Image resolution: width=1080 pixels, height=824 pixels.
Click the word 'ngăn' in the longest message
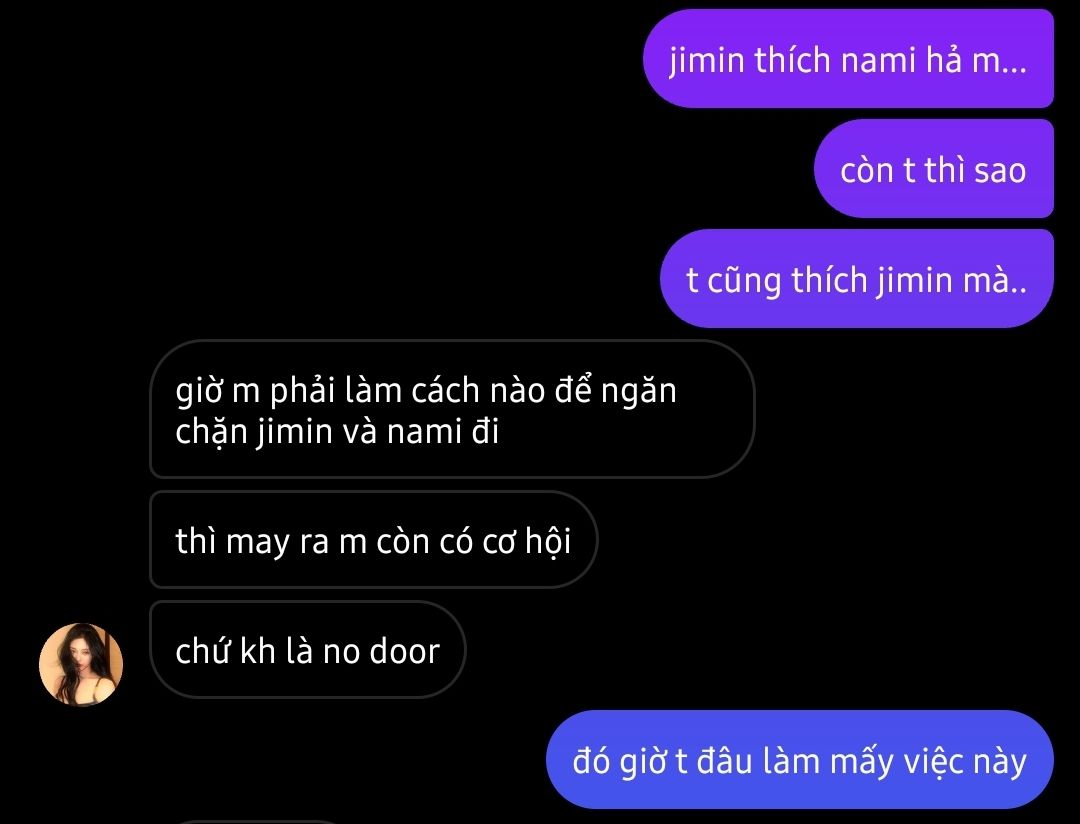[638, 393]
